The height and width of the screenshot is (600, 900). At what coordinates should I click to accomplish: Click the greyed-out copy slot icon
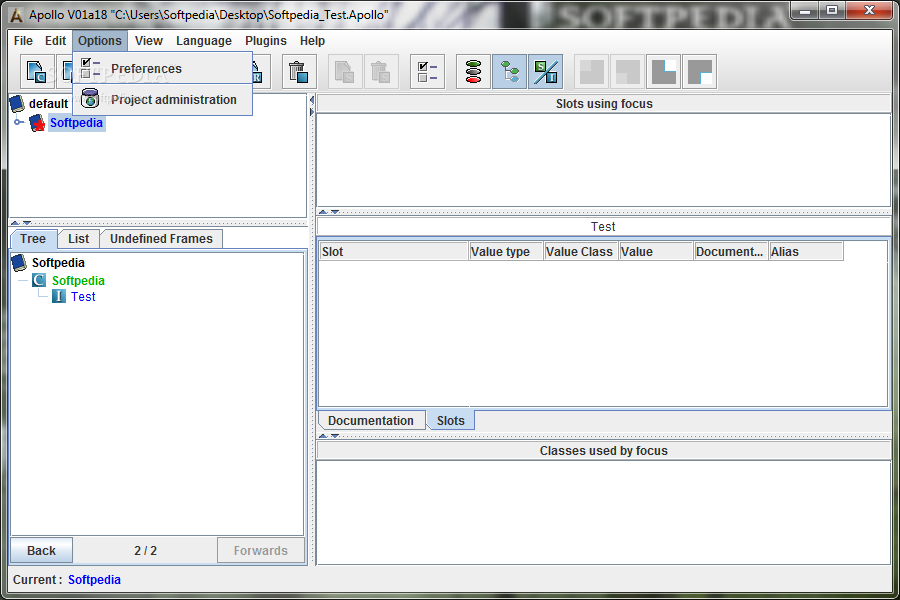(x=345, y=72)
